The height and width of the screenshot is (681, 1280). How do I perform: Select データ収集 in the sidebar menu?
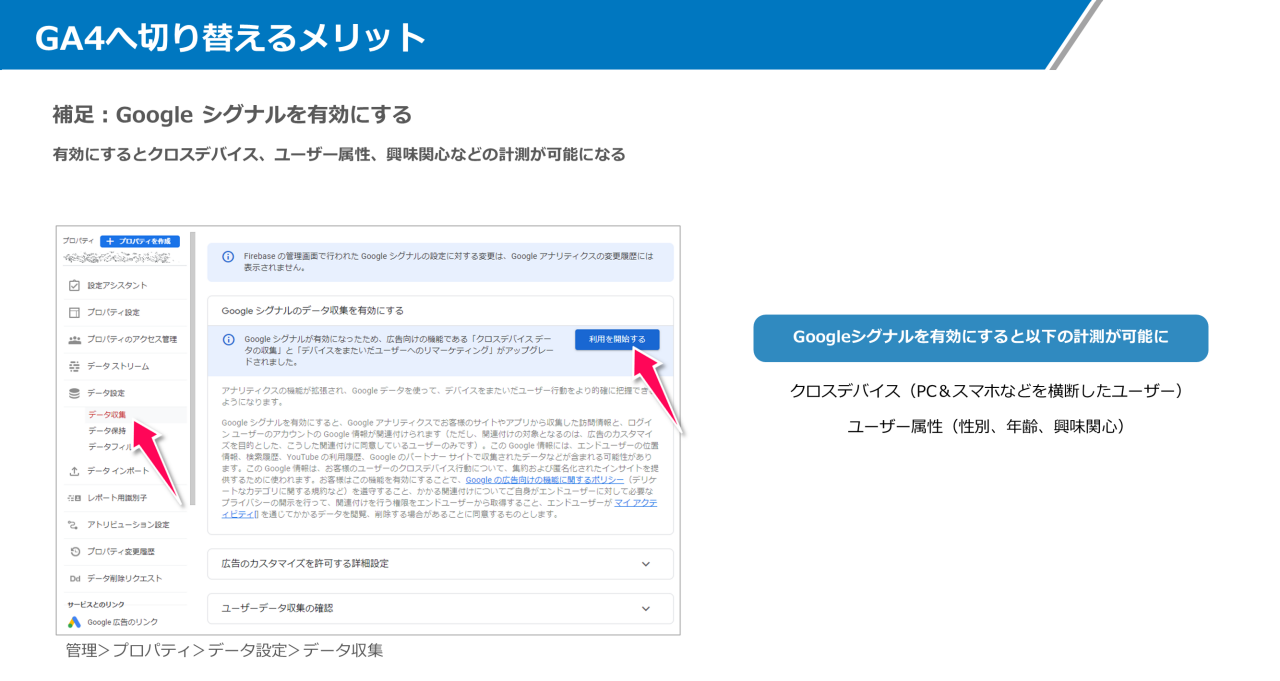107,412
